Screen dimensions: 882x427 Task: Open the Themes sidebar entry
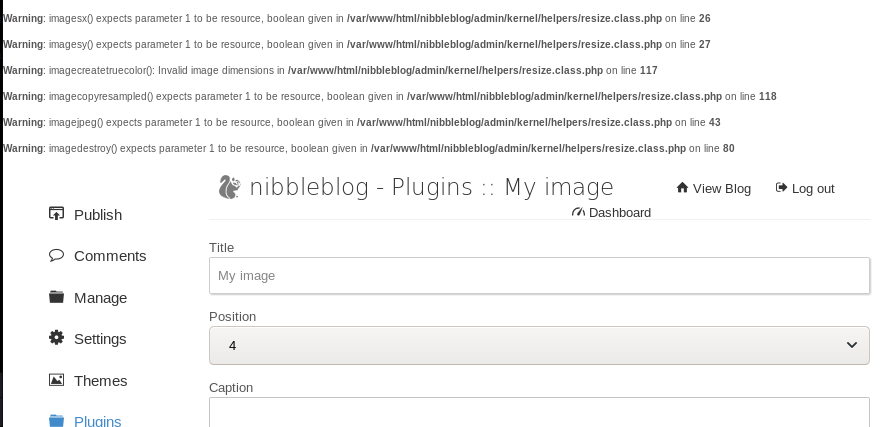click(x=101, y=381)
